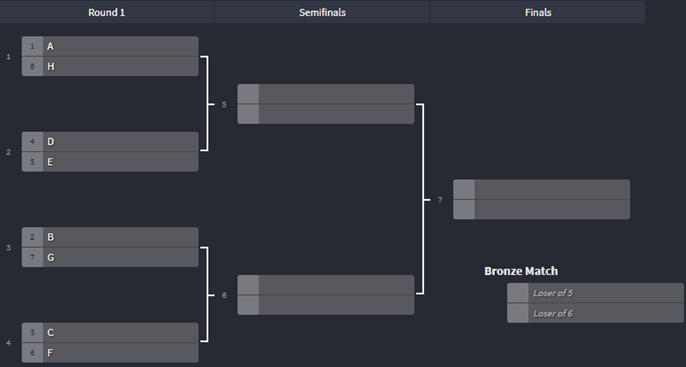This screenshot has width=686, height=367.
Task: Click participant D in match 2
Action: [x=110, y=142]
